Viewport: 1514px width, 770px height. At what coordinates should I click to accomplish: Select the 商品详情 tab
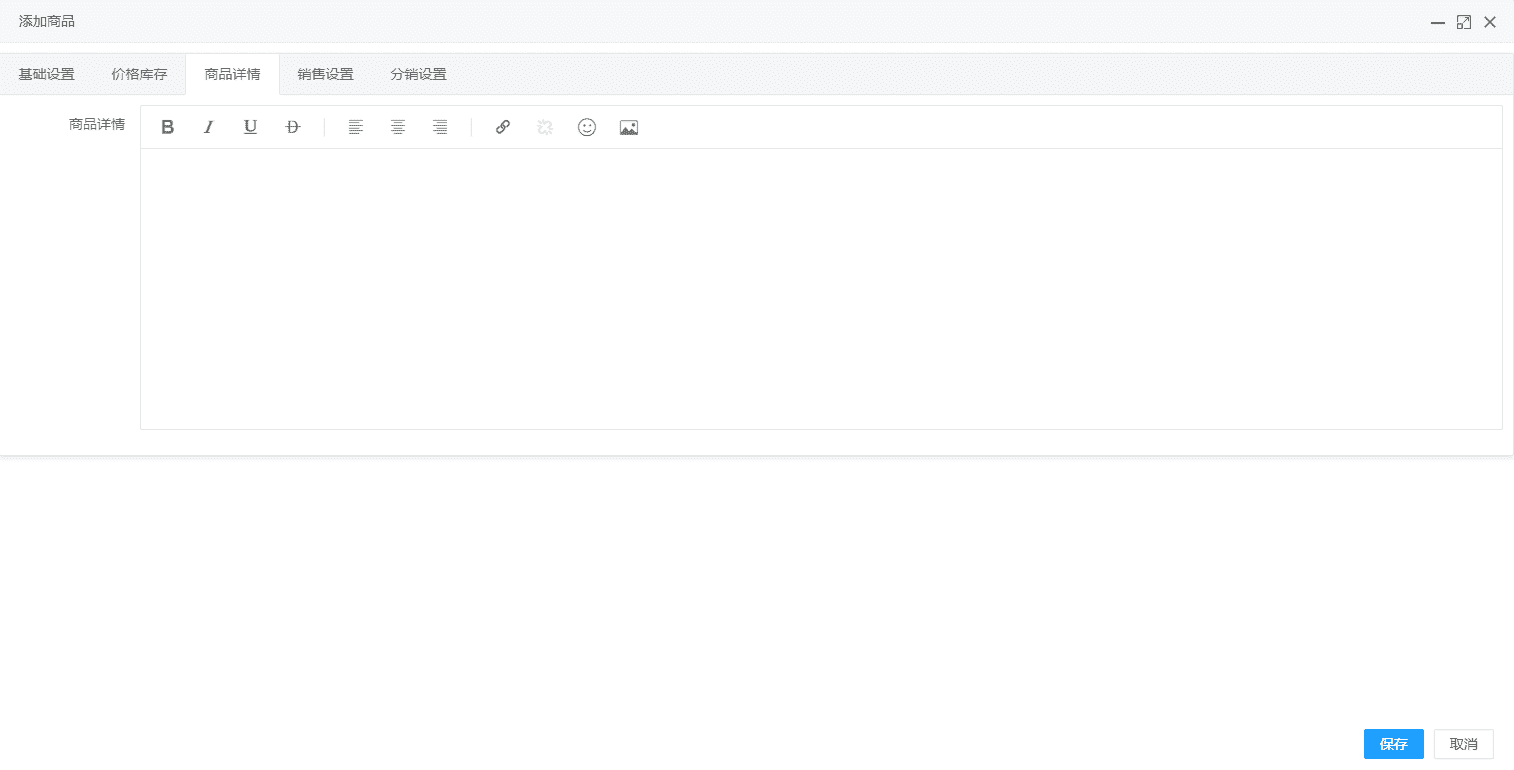pos(232,74)
